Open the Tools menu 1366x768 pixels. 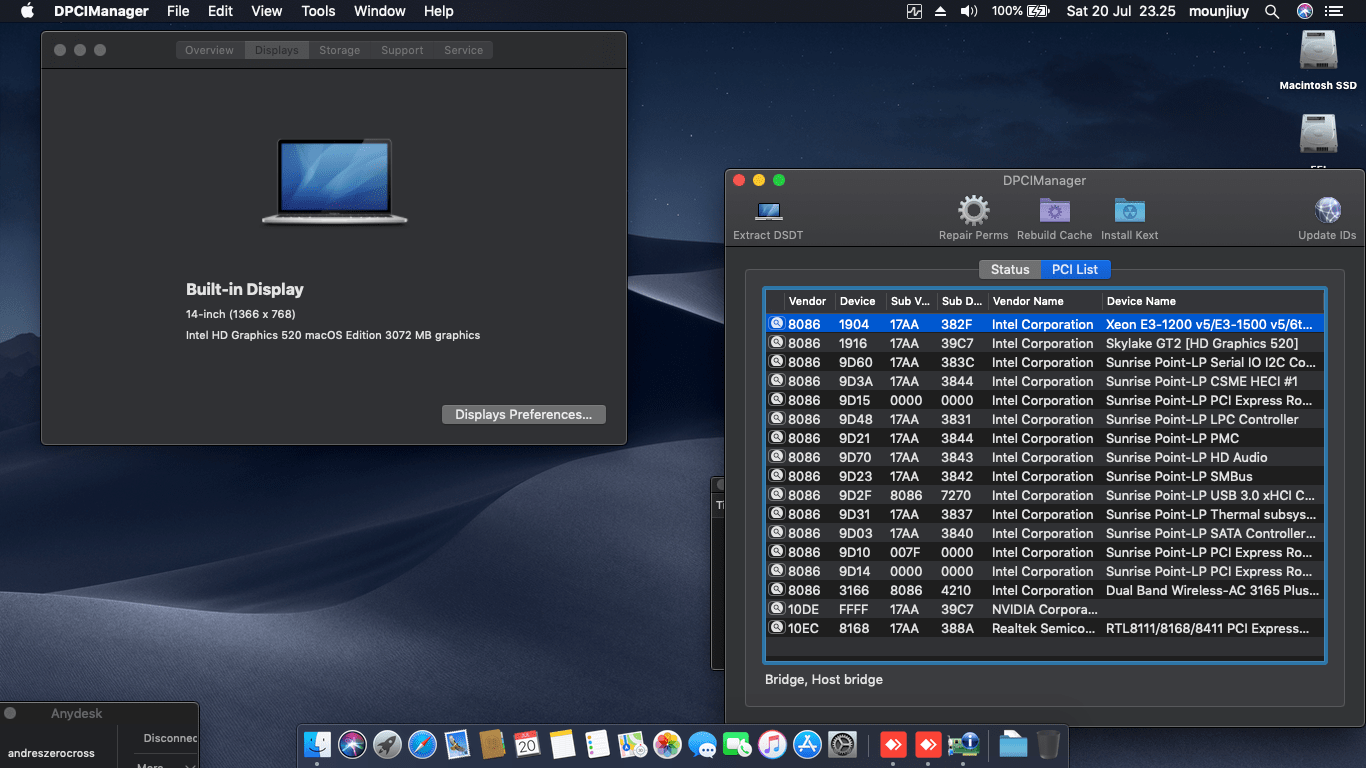[318, 11]
